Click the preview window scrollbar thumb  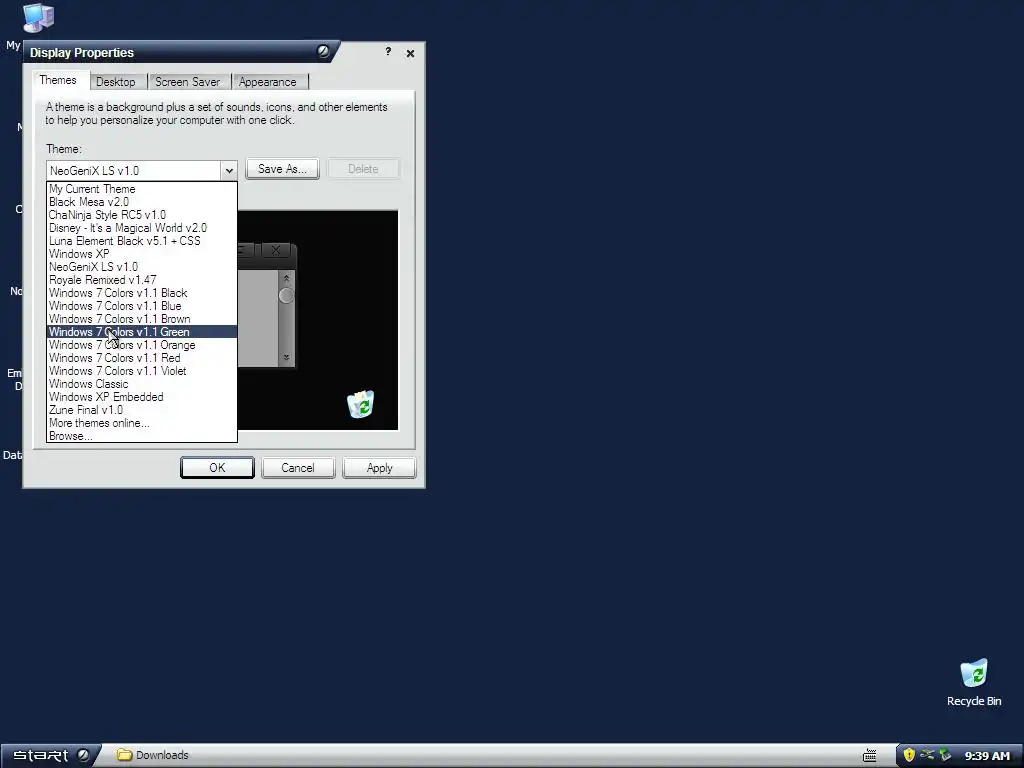[x=286, y=296]
